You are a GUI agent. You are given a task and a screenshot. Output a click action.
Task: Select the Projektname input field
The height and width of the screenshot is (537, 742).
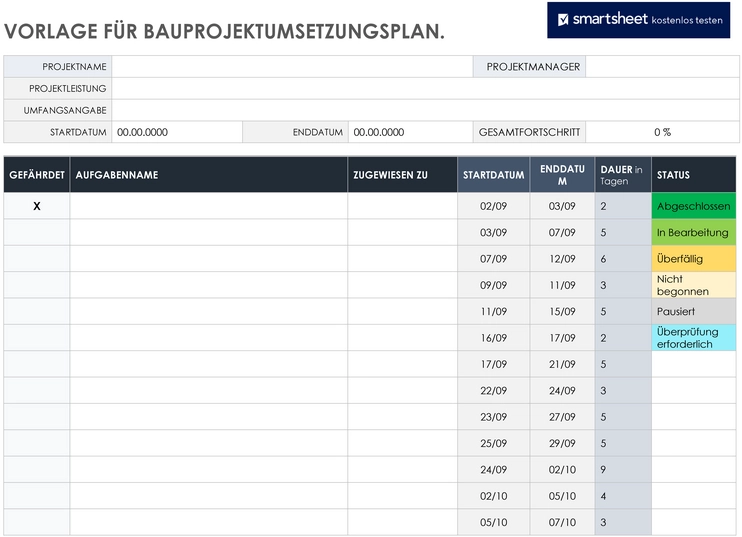292,67
